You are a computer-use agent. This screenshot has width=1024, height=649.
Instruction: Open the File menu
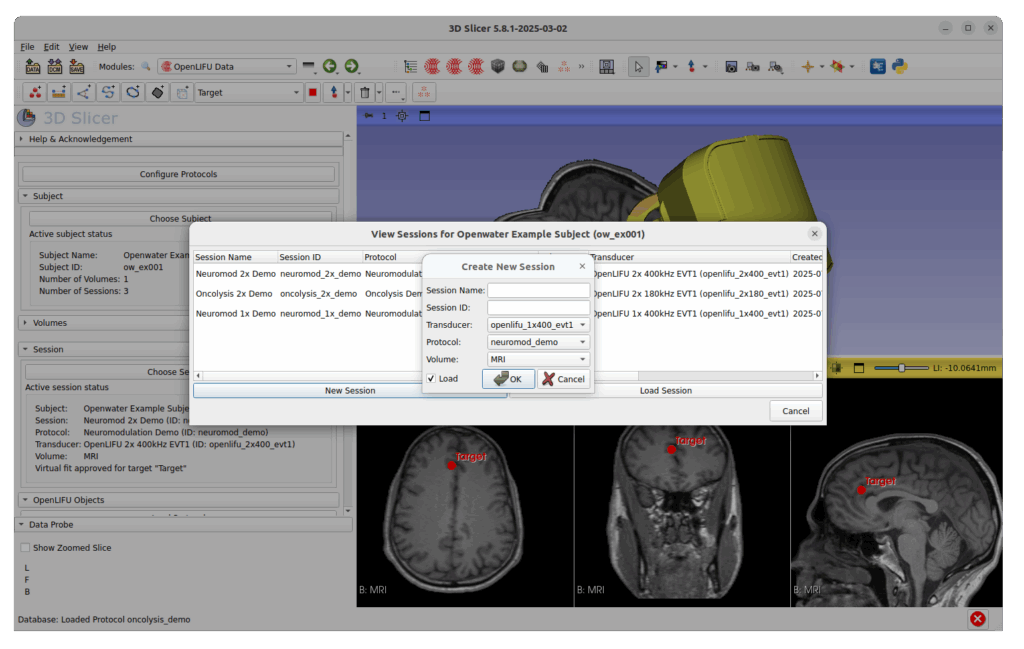click(x=27, y=47)
